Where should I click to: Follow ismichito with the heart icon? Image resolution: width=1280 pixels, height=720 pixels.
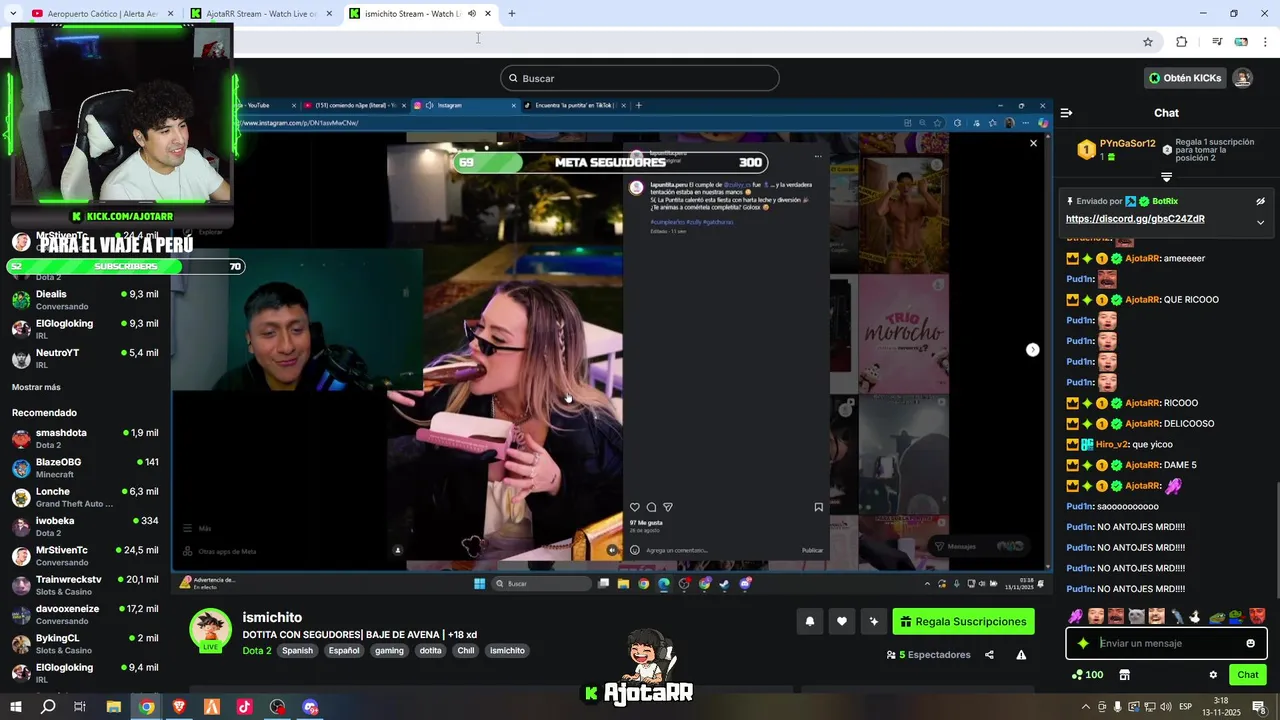click(842, 621)
